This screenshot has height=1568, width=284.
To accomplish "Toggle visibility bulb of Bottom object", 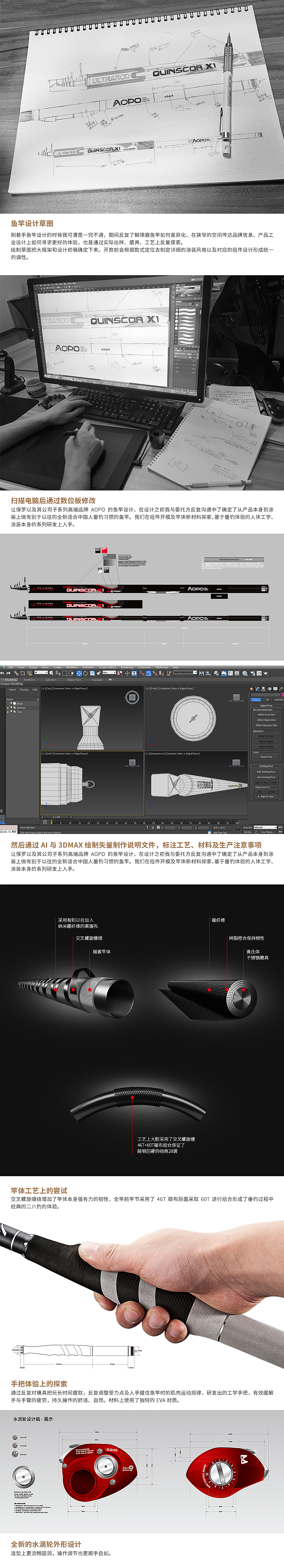I will coord(12,708).
